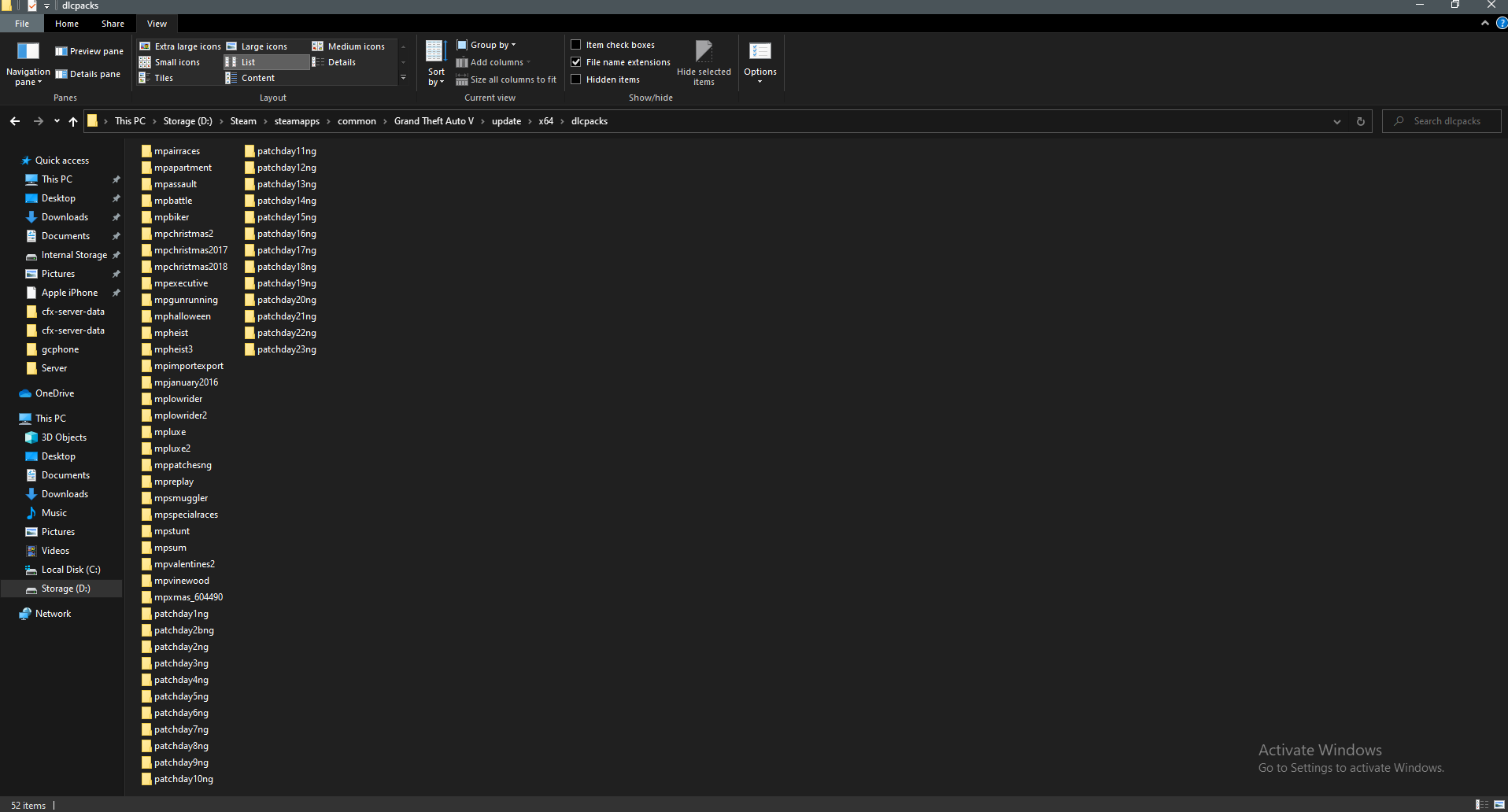This screenshot has height=812, width=1508.
Task: Expand breadcrumb arrow after Grand Theft Auto V
Action: coord(482,121)
